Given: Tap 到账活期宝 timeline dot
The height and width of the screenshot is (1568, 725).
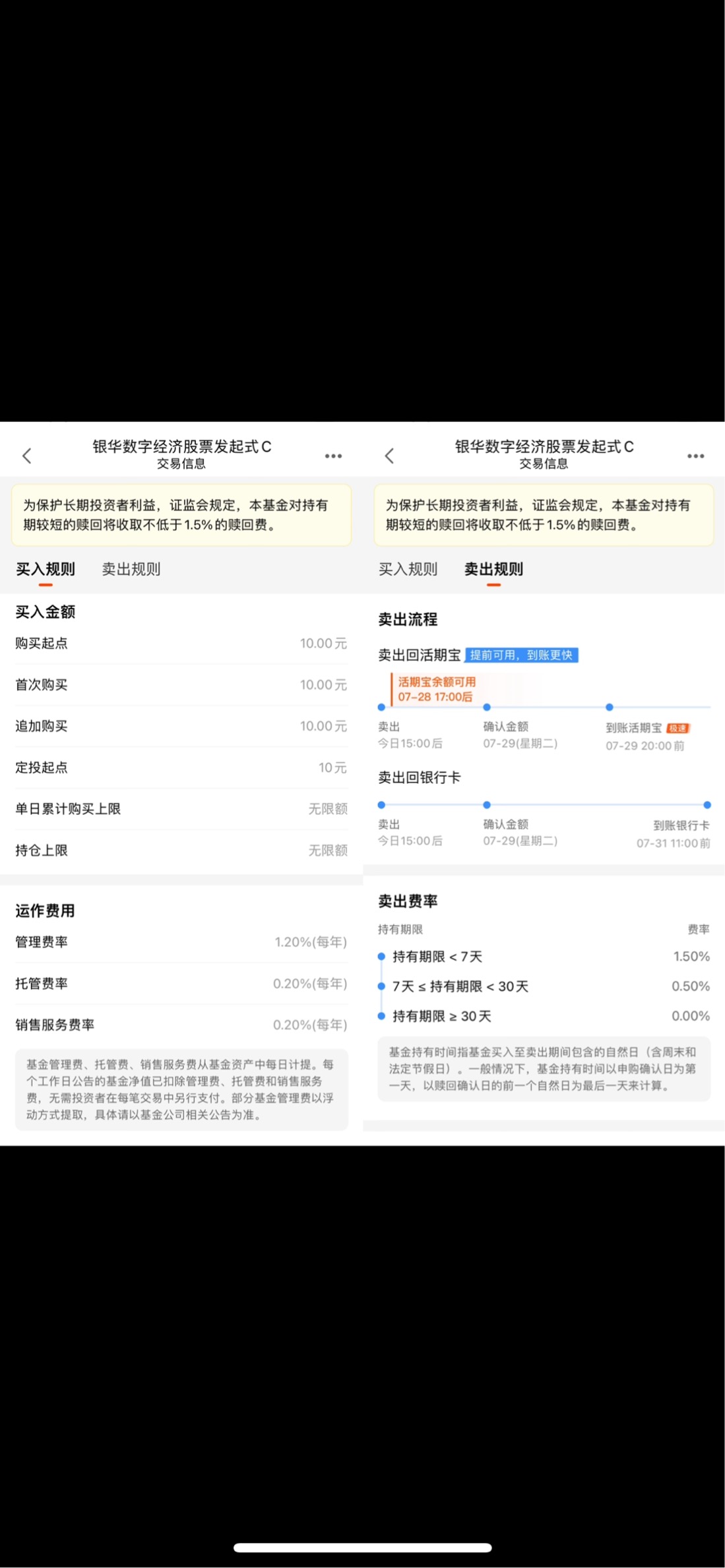Looking at the screenshot, I should coord(609,707).
